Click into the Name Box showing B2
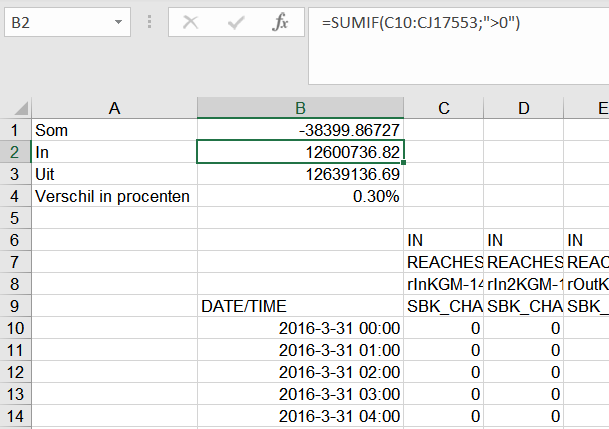This screenshot has width=609, height=429. [x=55, y=22]
